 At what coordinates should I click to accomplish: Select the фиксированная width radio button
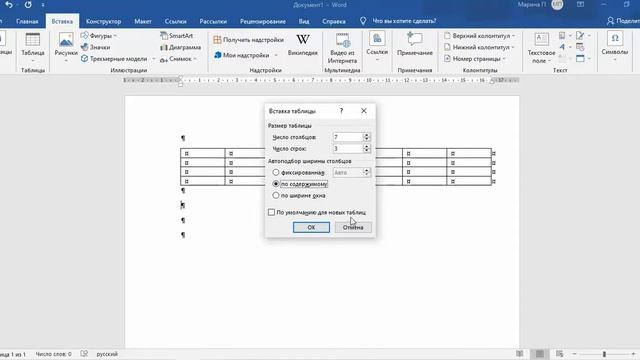coord(276,173)
